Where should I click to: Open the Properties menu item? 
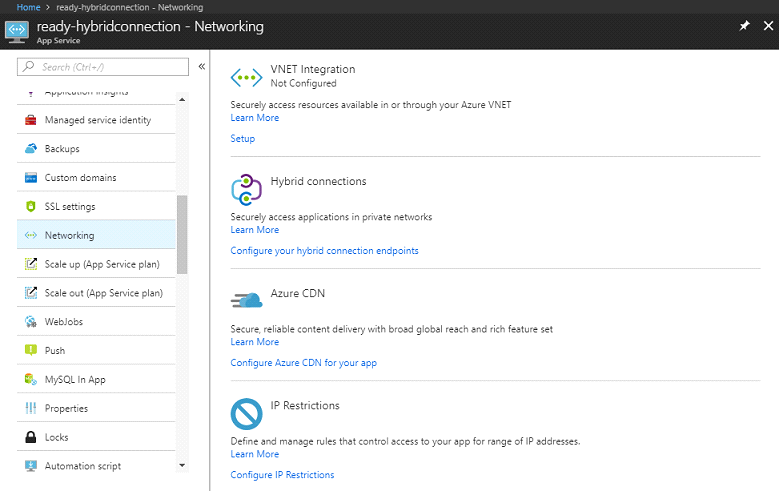coord(96,408)
